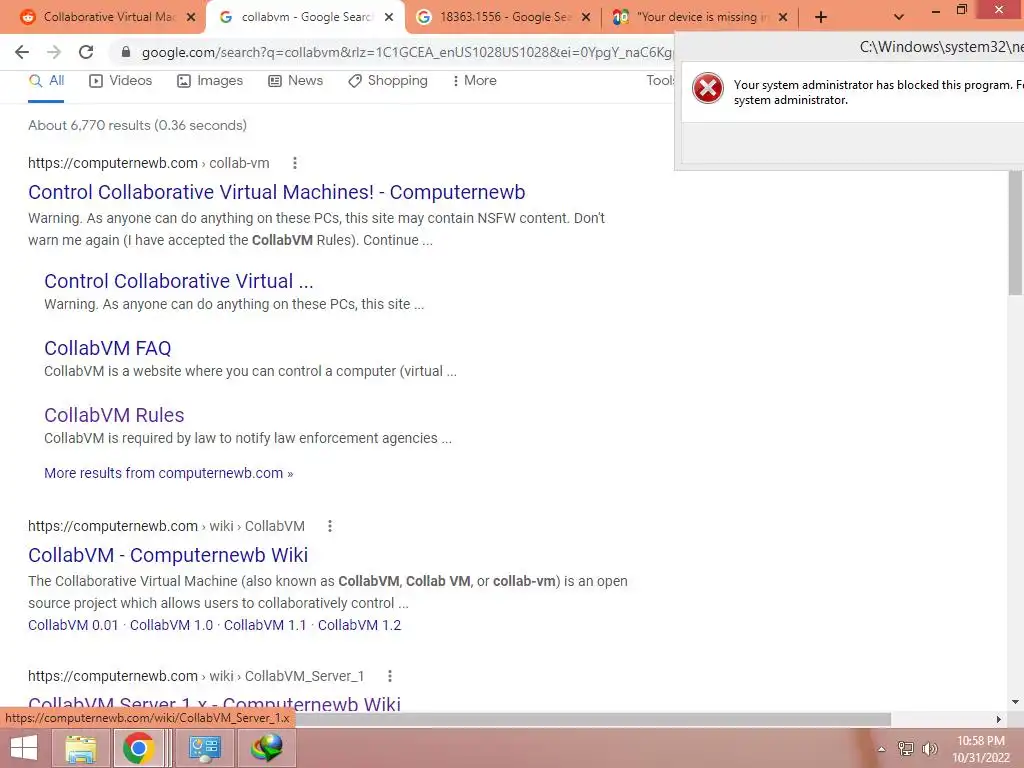This screenshot has height=768, width=1024.
Task: Open CollabVM - Computernewb Wiki result
Action: coord(168,555)
